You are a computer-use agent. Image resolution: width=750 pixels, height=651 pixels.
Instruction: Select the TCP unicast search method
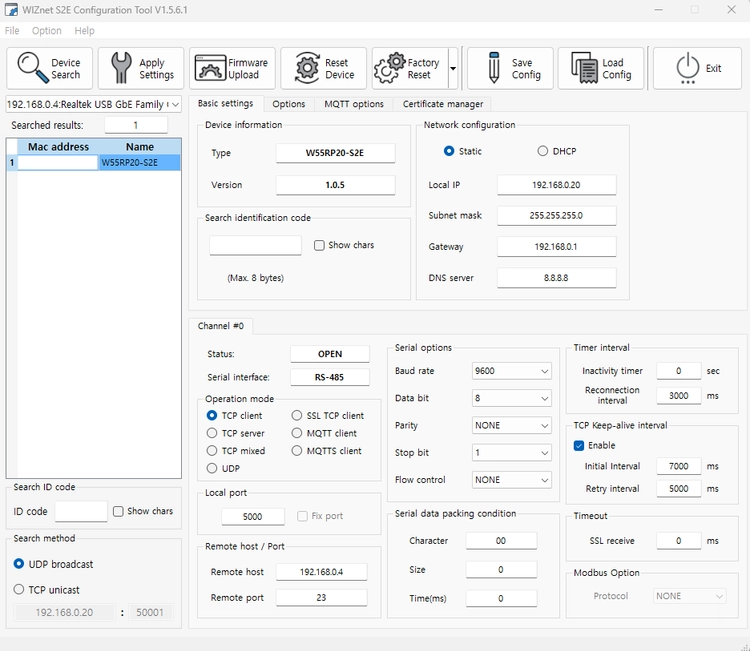19,590
